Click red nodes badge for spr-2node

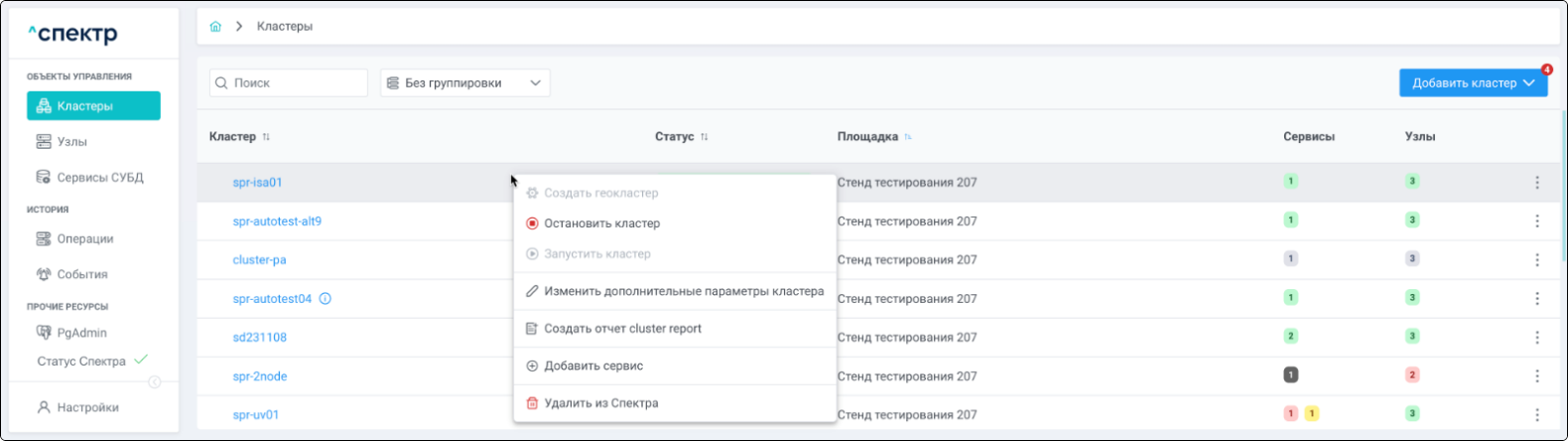(1412, 375)
